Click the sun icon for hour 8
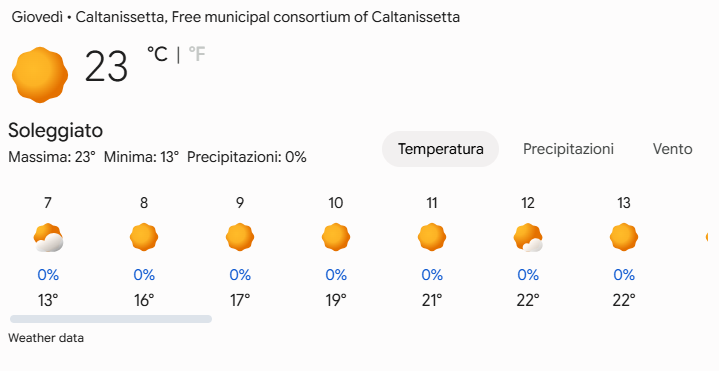Viewport: 719px width, 371px height. pos(144,237)
